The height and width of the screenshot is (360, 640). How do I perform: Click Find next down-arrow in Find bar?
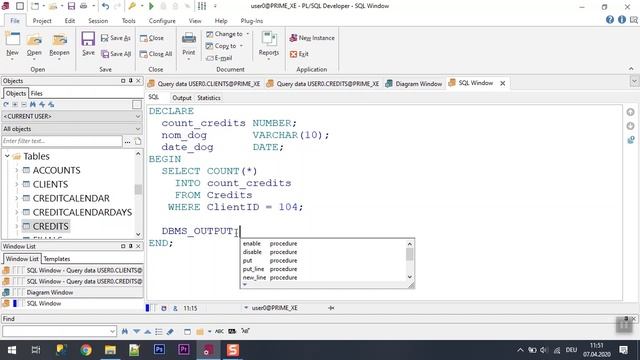pyautogui.click(x=136, y=331)
